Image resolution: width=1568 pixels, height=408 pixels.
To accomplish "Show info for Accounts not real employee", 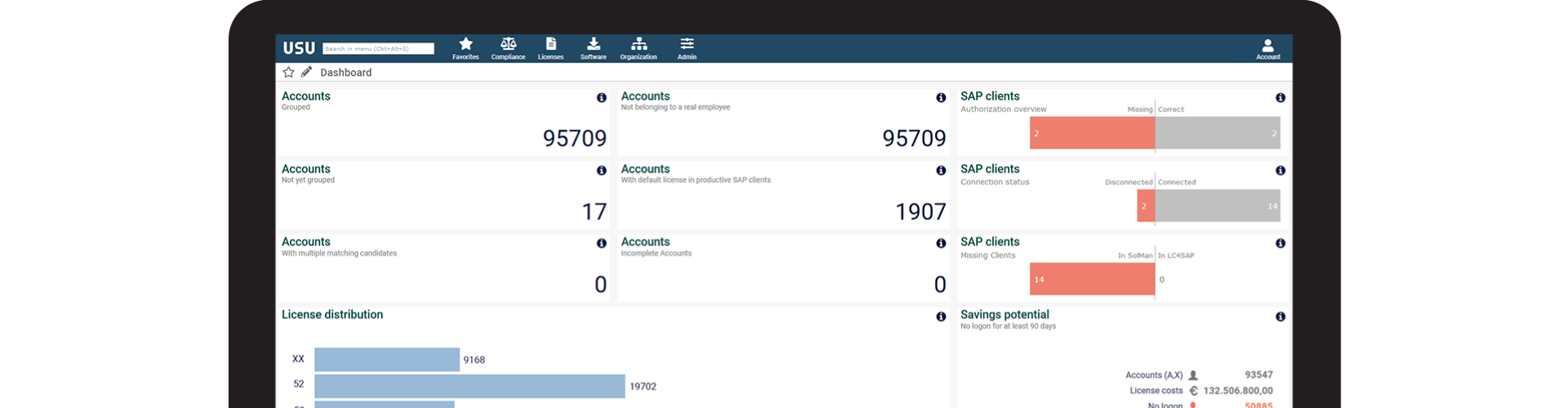I will click(941, 98).
